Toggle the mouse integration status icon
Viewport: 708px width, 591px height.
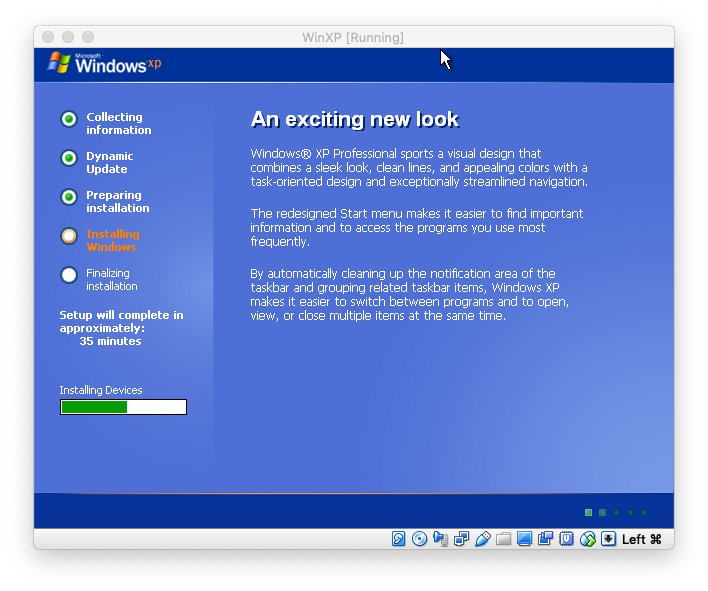(x=588, y=539)
